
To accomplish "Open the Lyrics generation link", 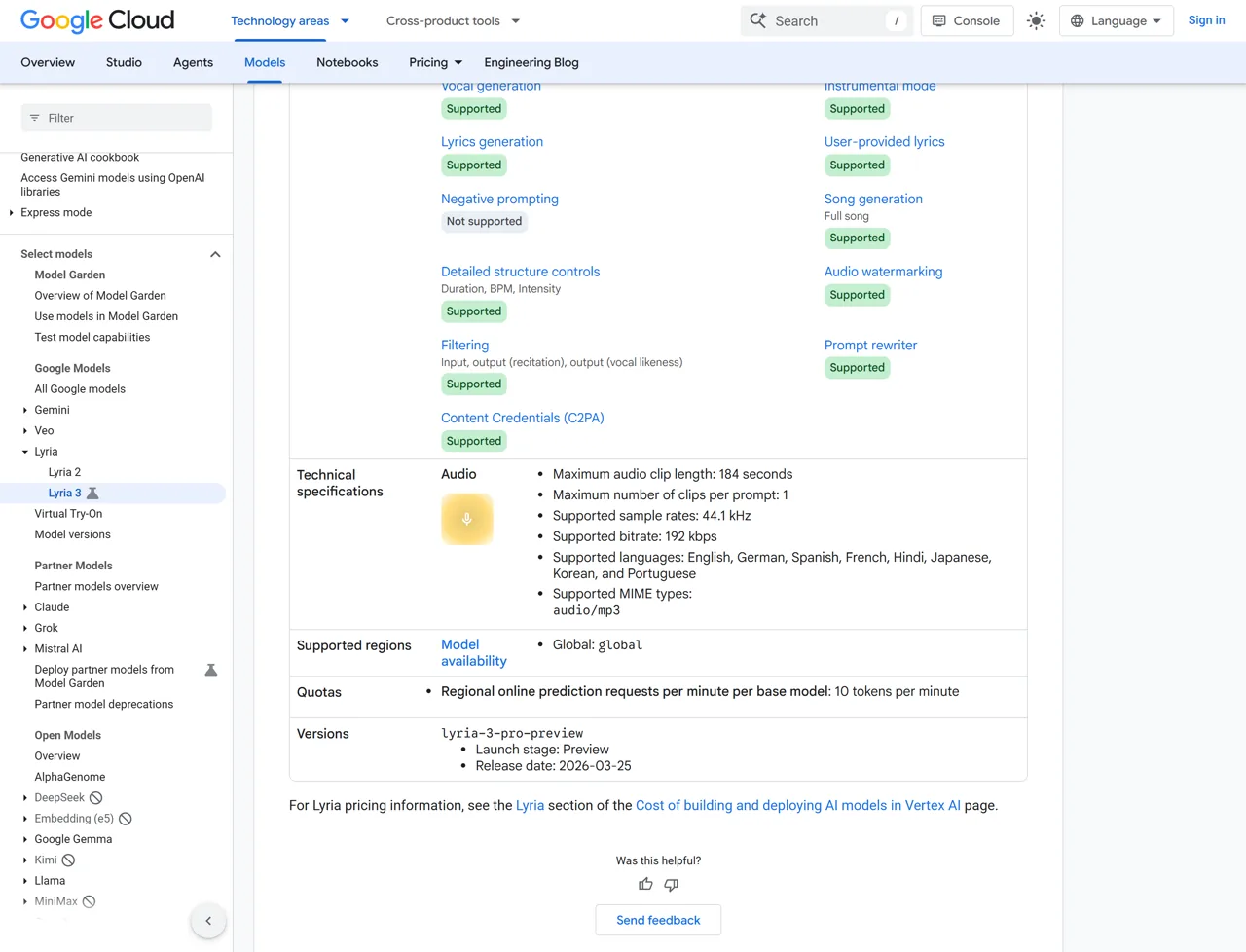I will coord(493,142).
